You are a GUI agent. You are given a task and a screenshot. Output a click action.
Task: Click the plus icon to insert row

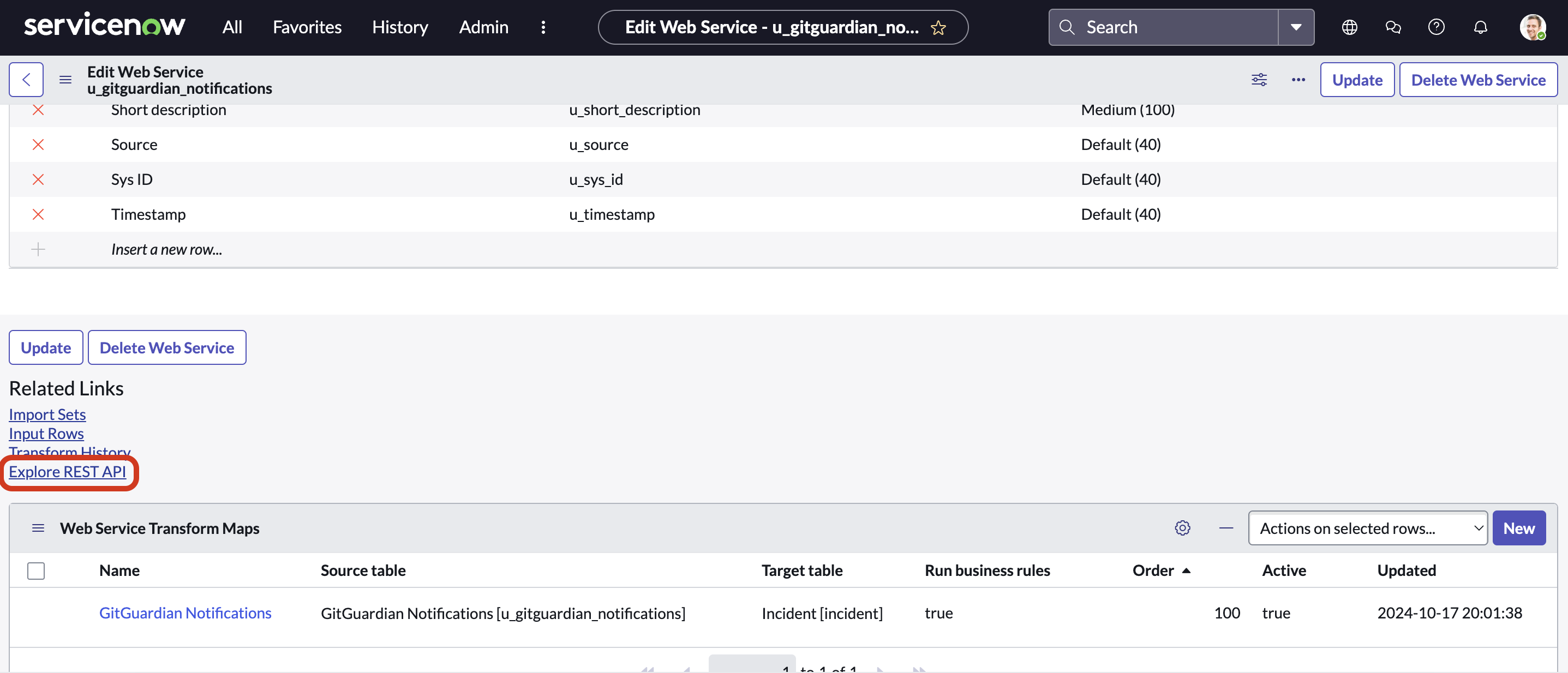[x=38, y=249]
